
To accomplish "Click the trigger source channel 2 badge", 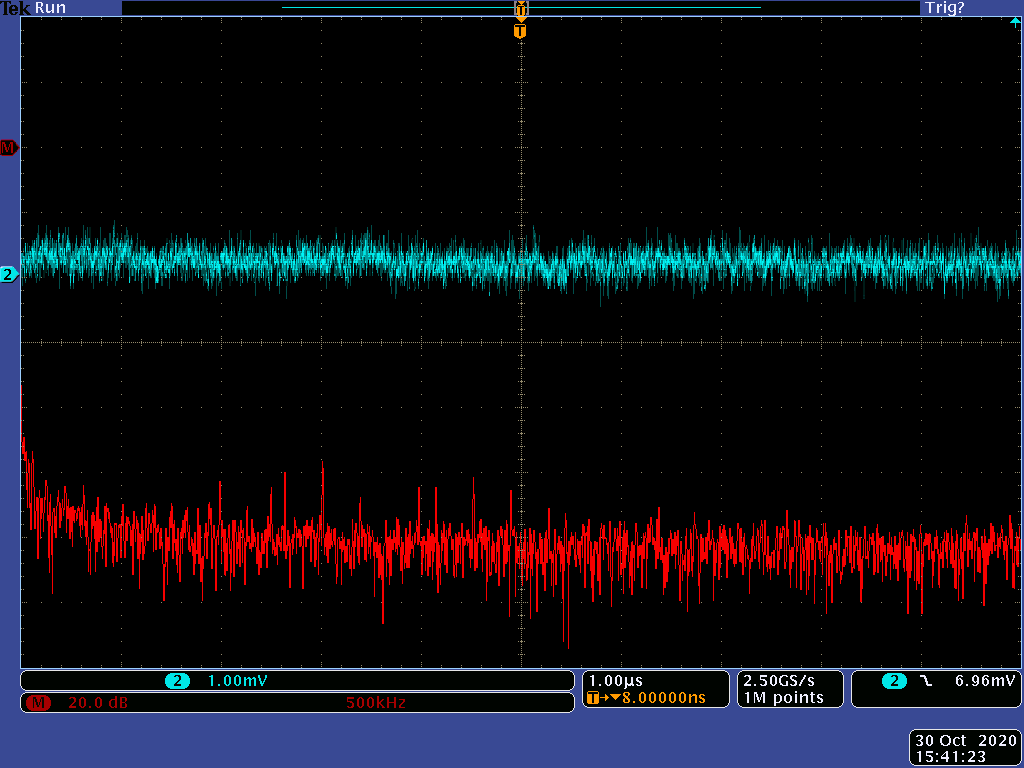I will point(894,681).
